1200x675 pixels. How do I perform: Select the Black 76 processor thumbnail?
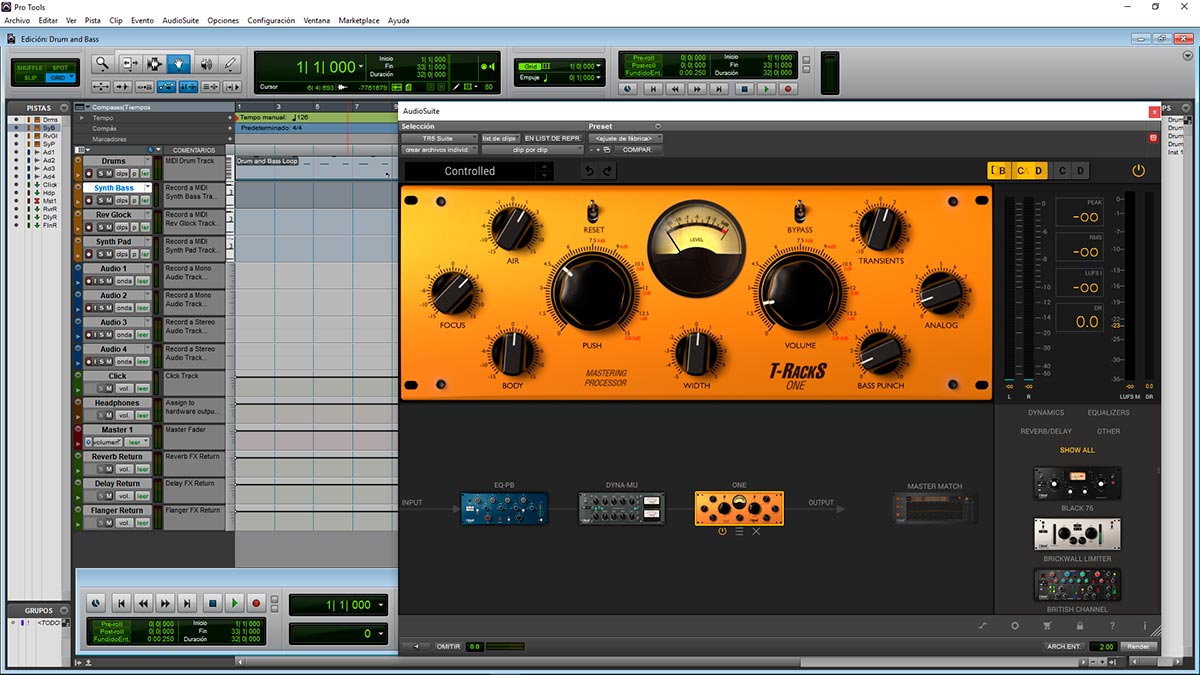click(1077, 483)
